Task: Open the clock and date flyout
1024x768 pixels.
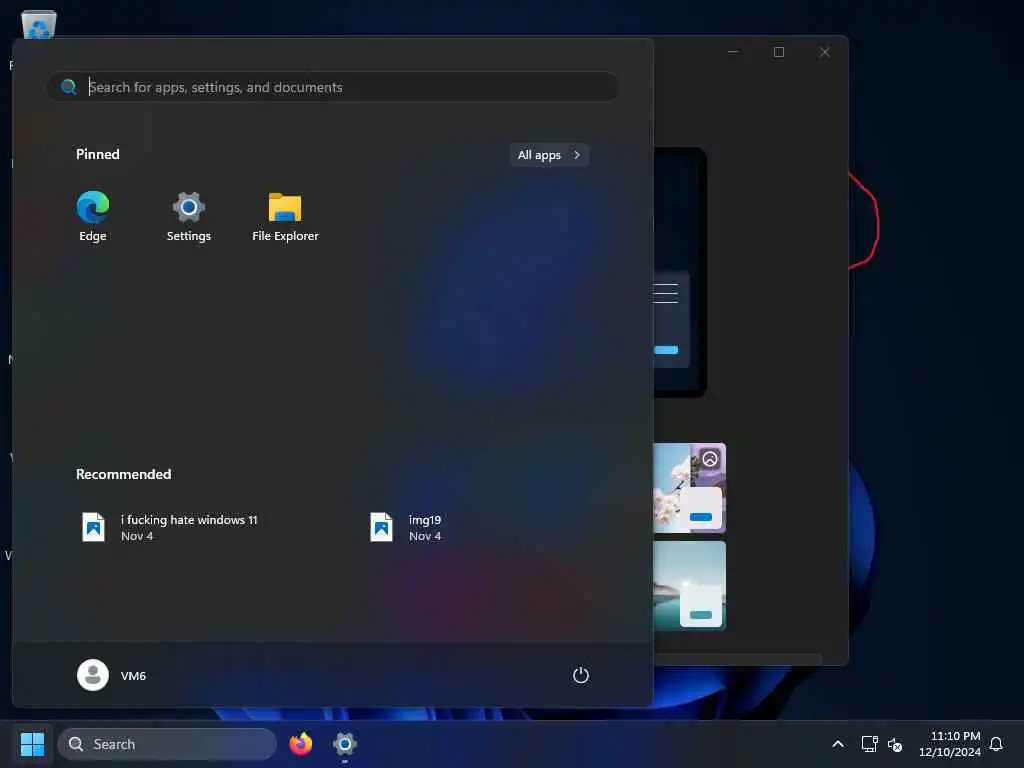Action: [950, 744]
